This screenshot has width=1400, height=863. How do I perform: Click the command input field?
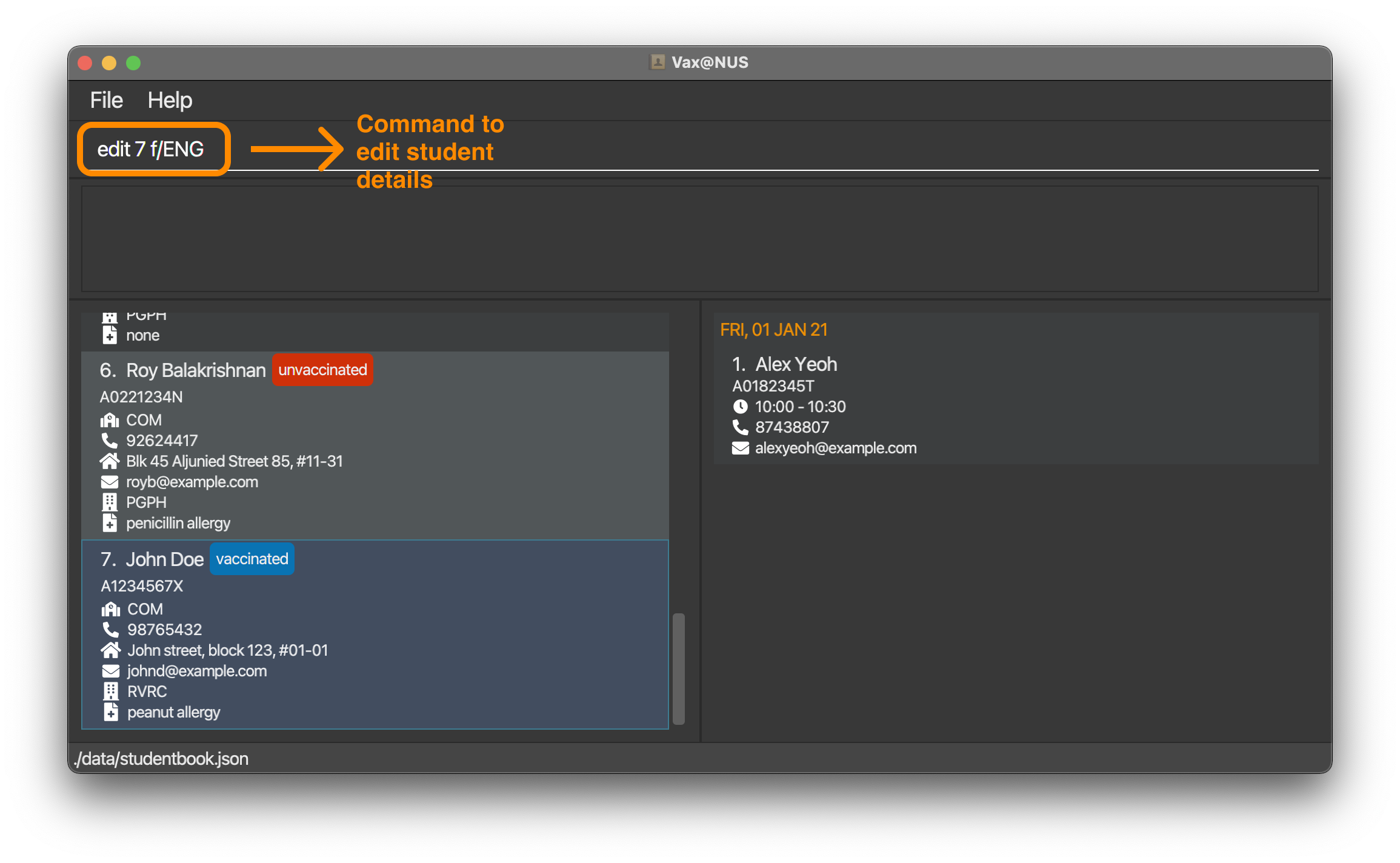coord(700,149)
